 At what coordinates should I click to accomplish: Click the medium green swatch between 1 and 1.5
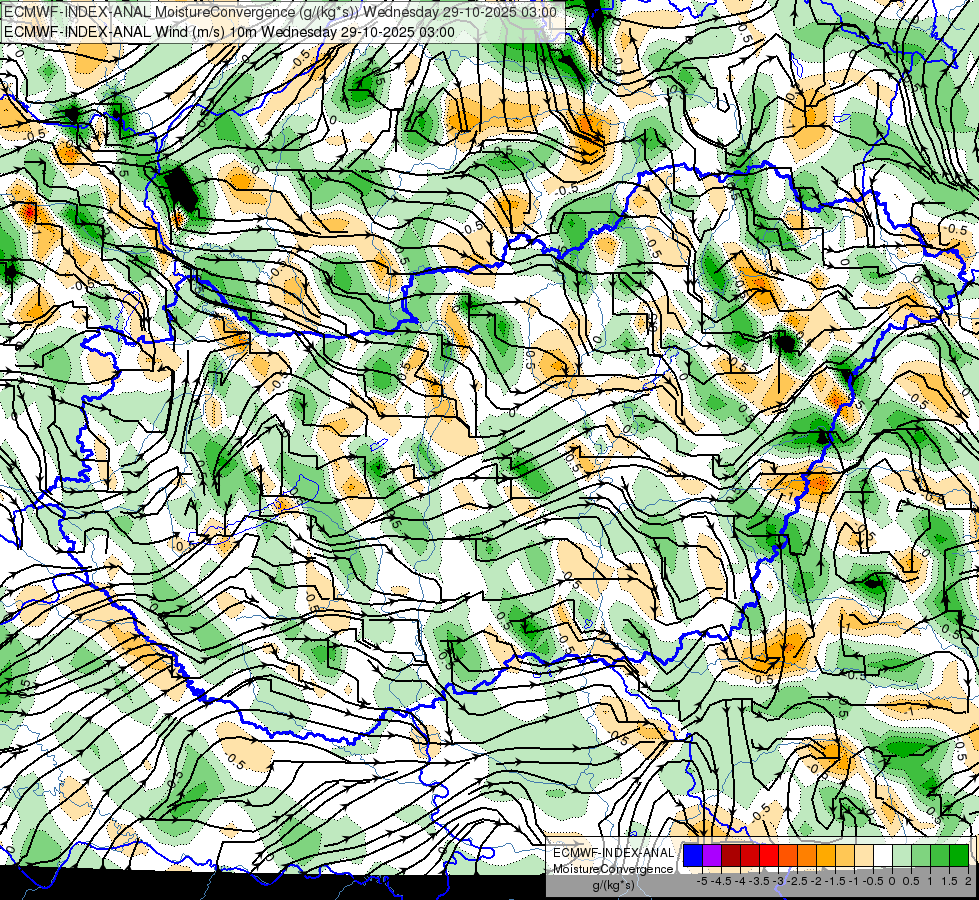point(940,856)
